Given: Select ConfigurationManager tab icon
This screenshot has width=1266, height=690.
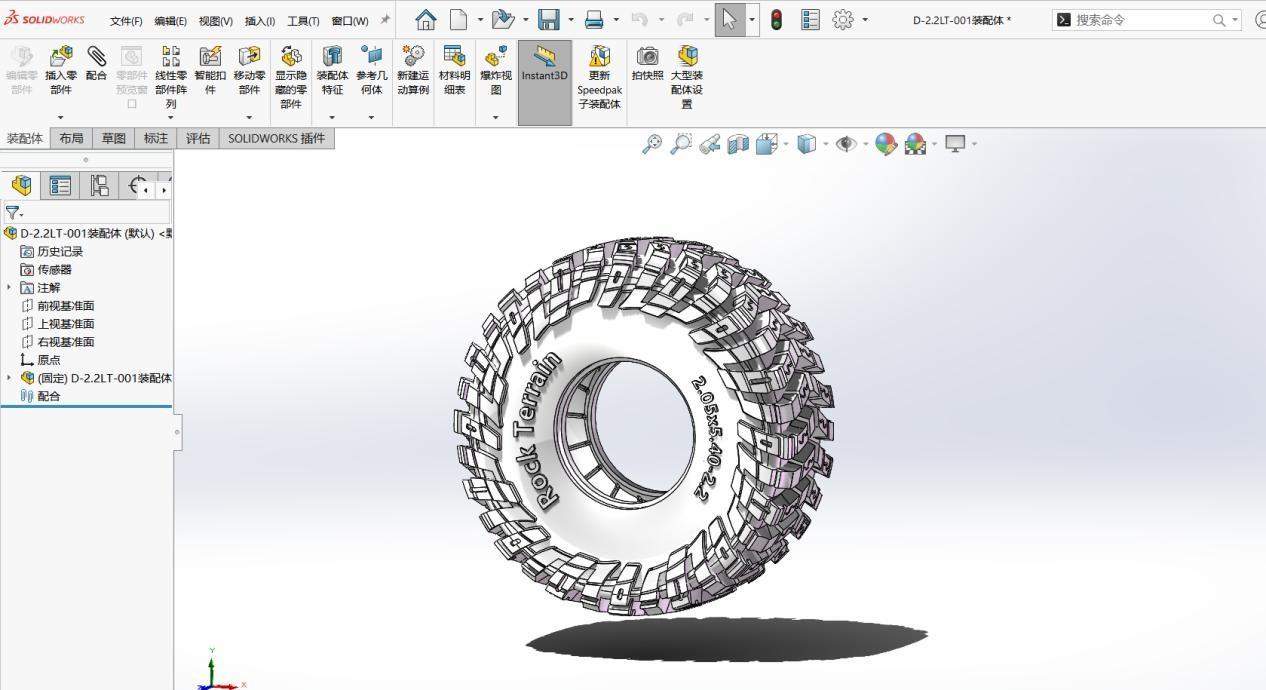Looking at the screenshot, I should 99,186.
